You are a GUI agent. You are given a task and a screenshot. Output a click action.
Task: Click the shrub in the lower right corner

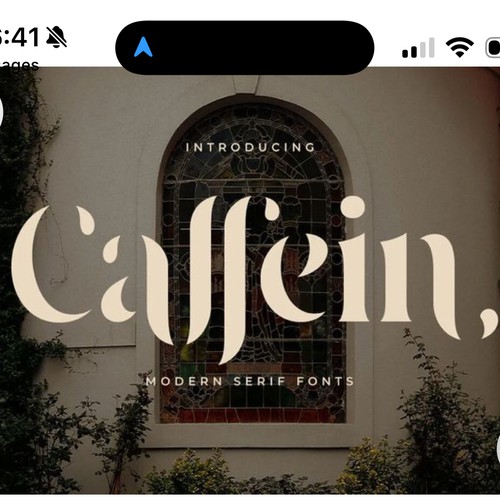[447, 433]
